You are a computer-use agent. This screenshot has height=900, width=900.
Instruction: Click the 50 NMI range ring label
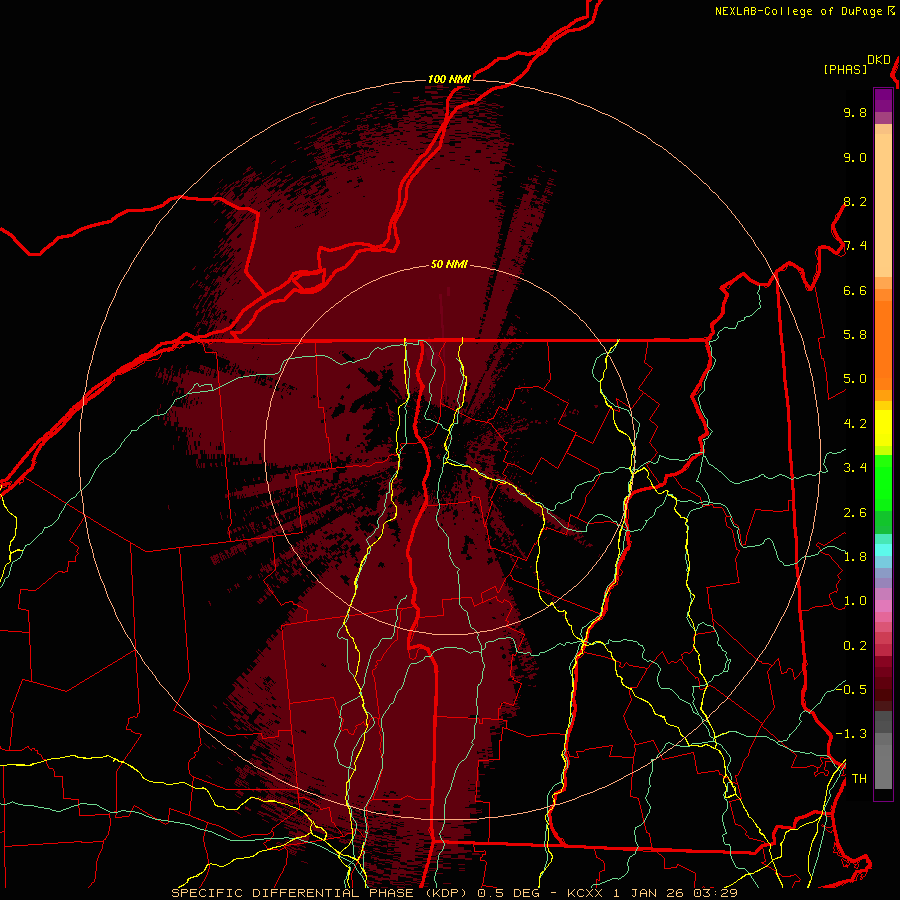click(449, 264)
